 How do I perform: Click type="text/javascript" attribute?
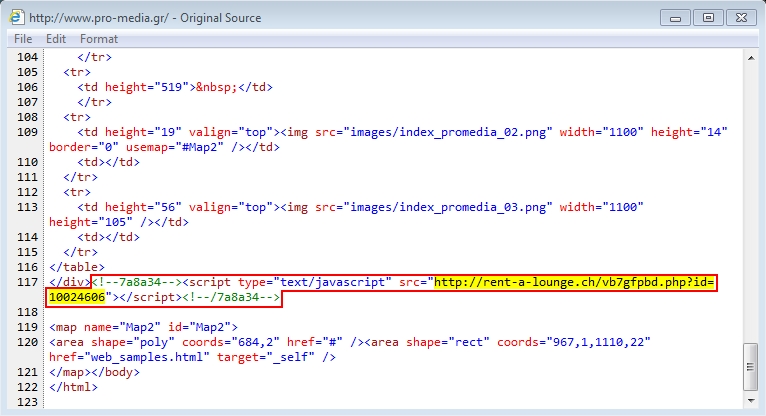[315, 282]
